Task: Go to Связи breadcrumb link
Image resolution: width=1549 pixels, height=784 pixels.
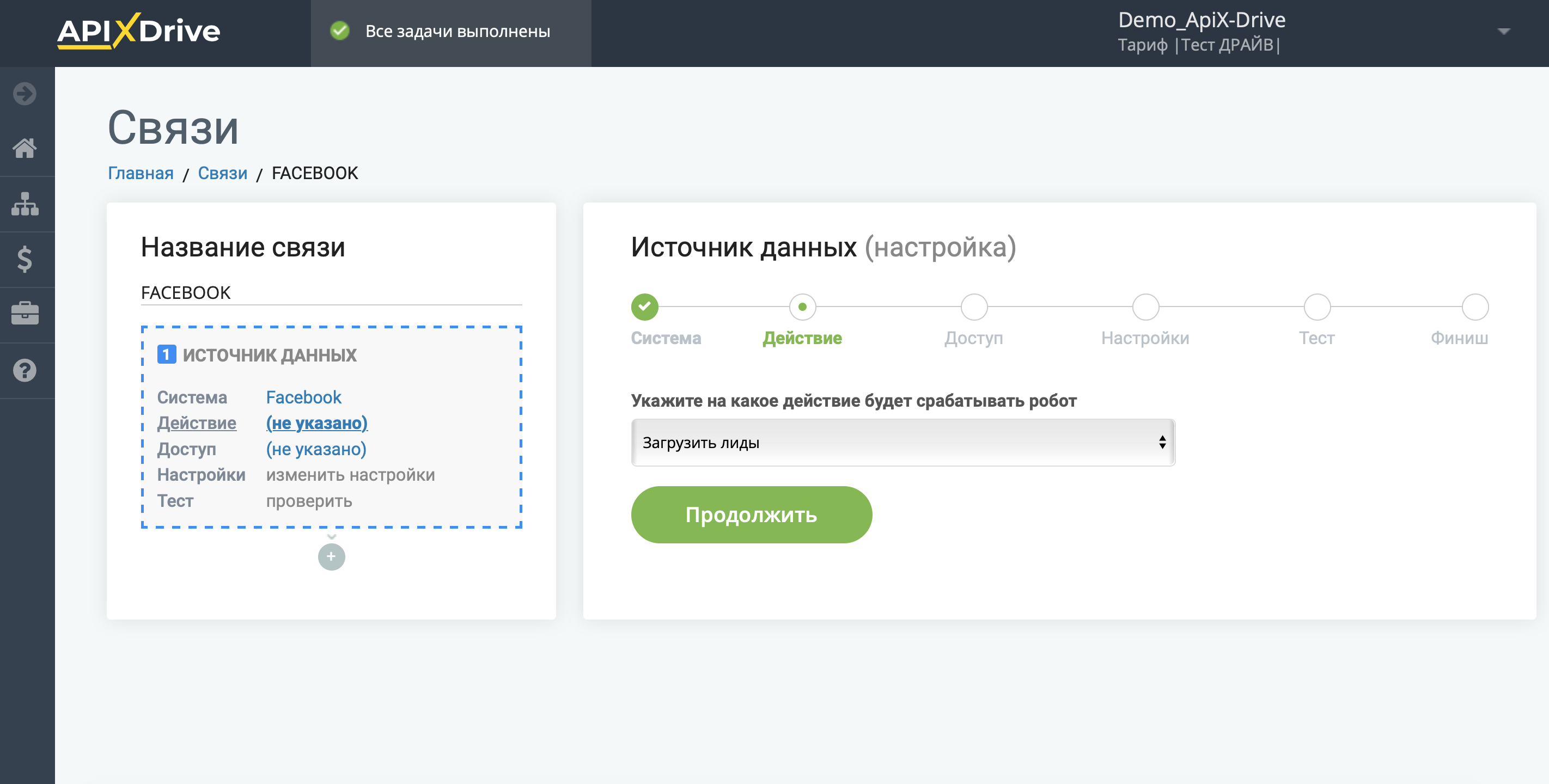Action: [x=222, y=173]
